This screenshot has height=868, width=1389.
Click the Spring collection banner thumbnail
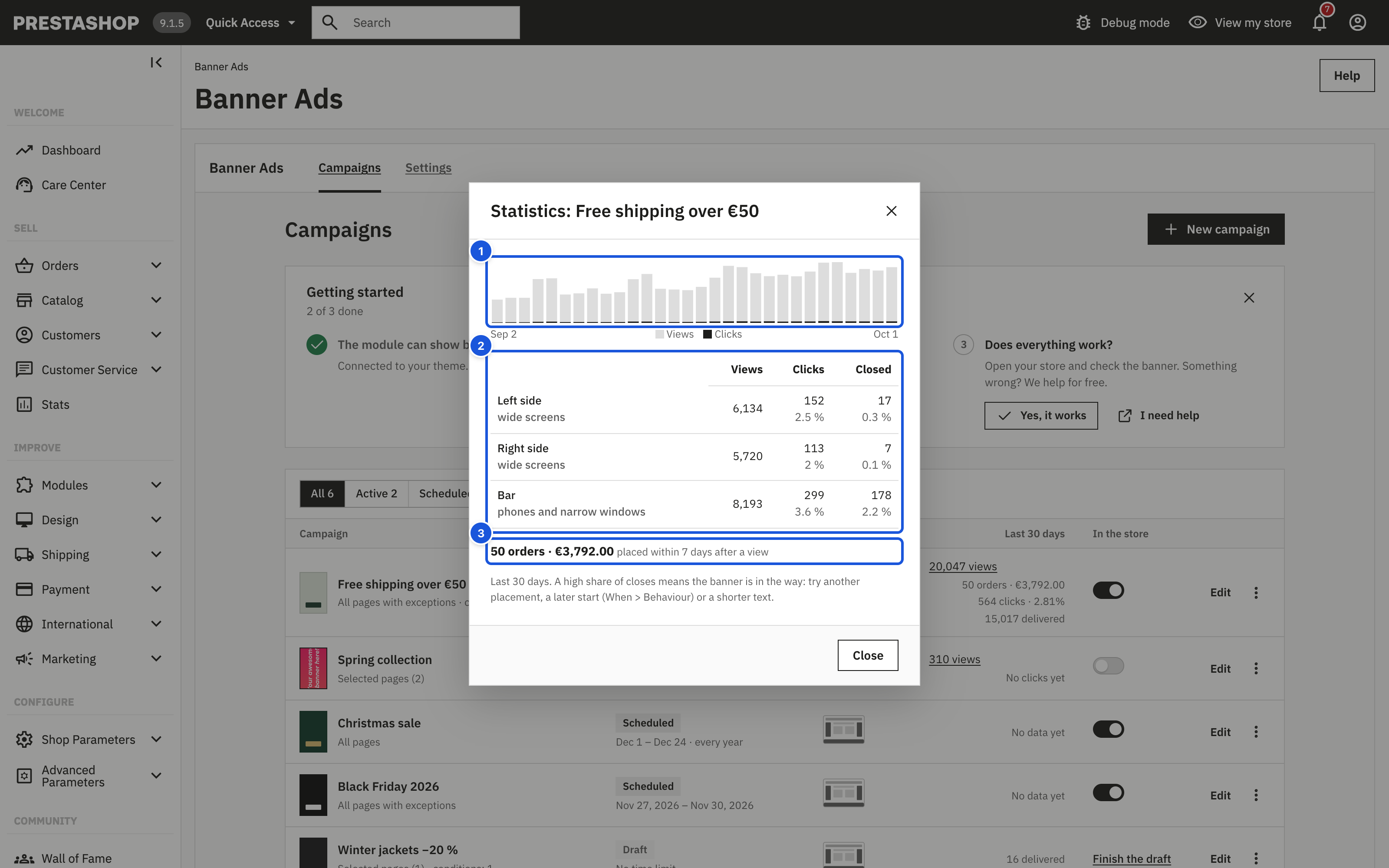(313, 668)
